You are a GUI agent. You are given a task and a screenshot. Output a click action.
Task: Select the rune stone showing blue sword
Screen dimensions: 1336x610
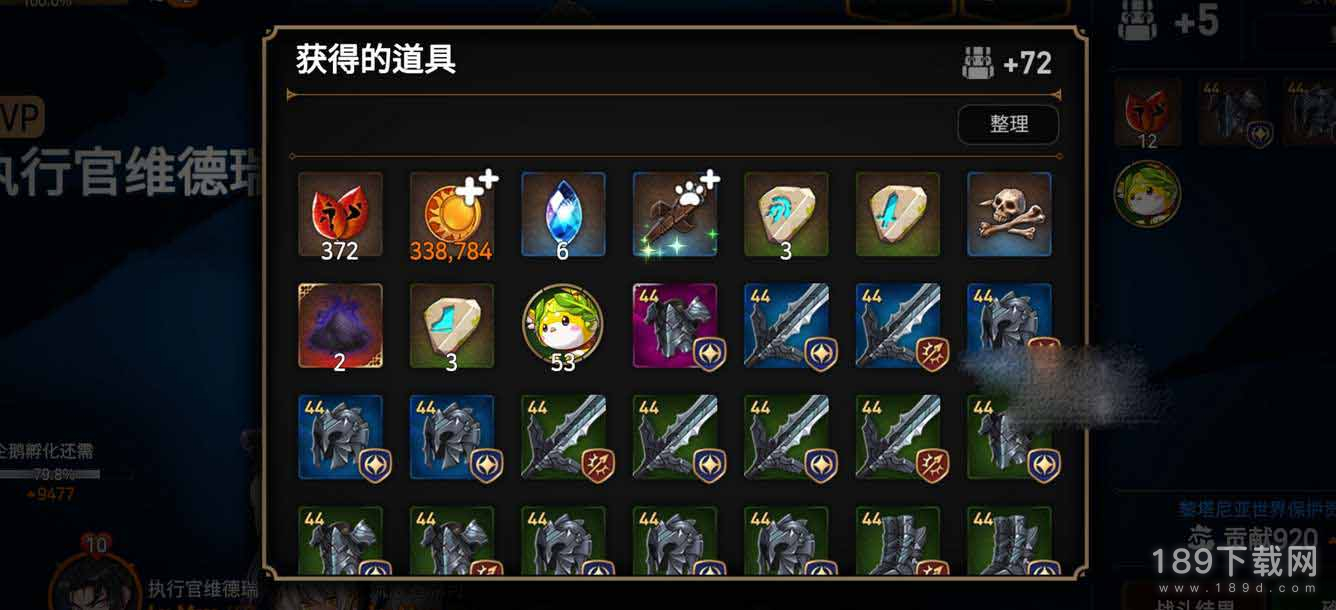click(x=898, y=215)
